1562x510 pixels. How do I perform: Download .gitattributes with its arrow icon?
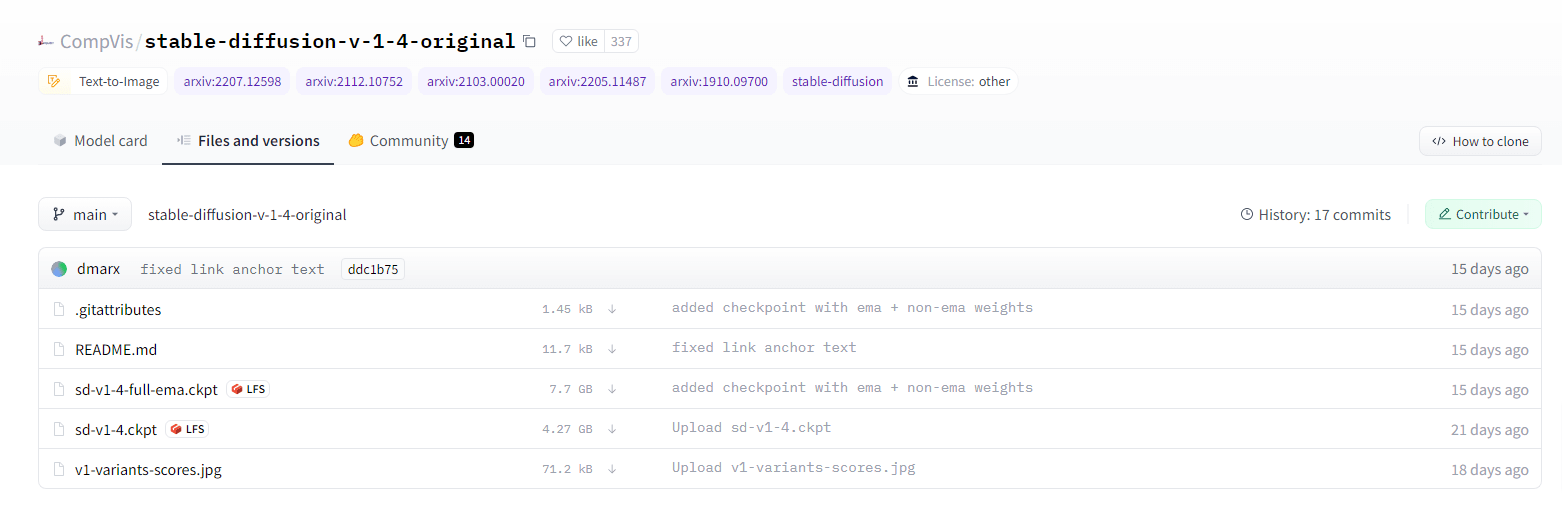612,309
